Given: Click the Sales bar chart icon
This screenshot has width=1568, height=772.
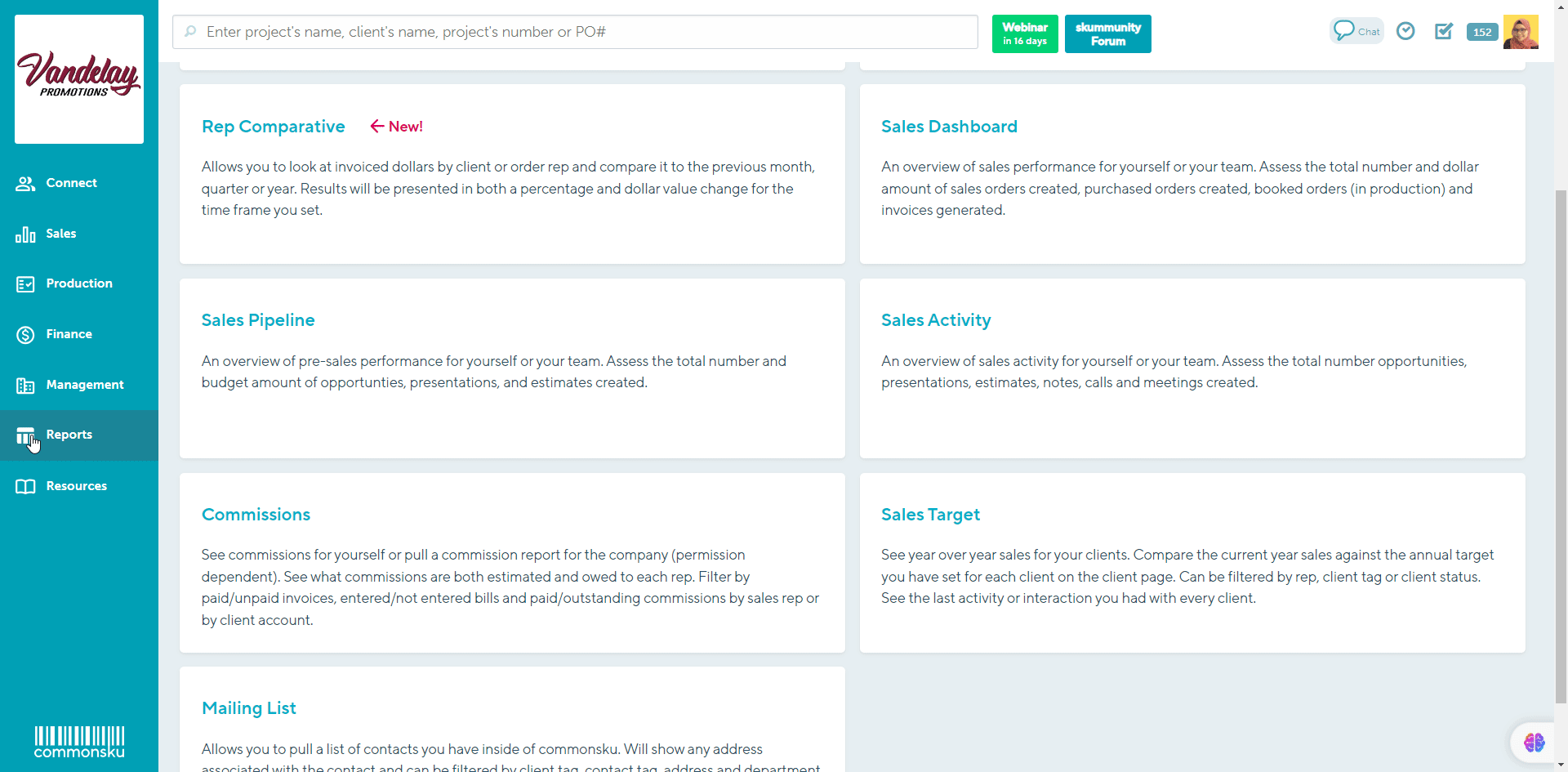Looking at the screenshot, I should [25, 234].
